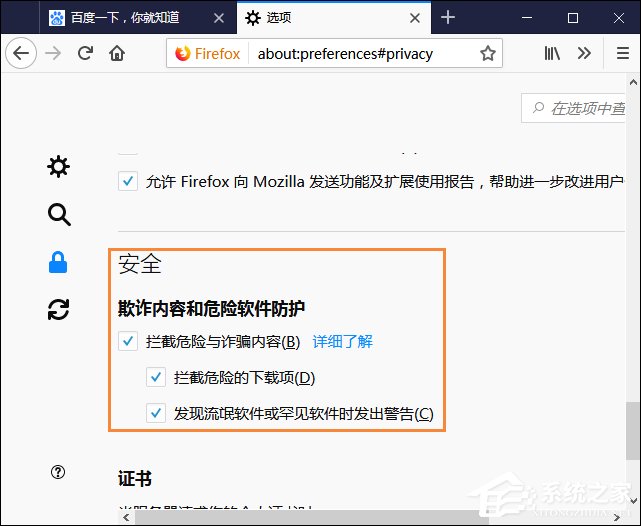Click the 证书 section heading
This screenshot has width=641, height=526.
pyautogui.click(x=135, y=478)
